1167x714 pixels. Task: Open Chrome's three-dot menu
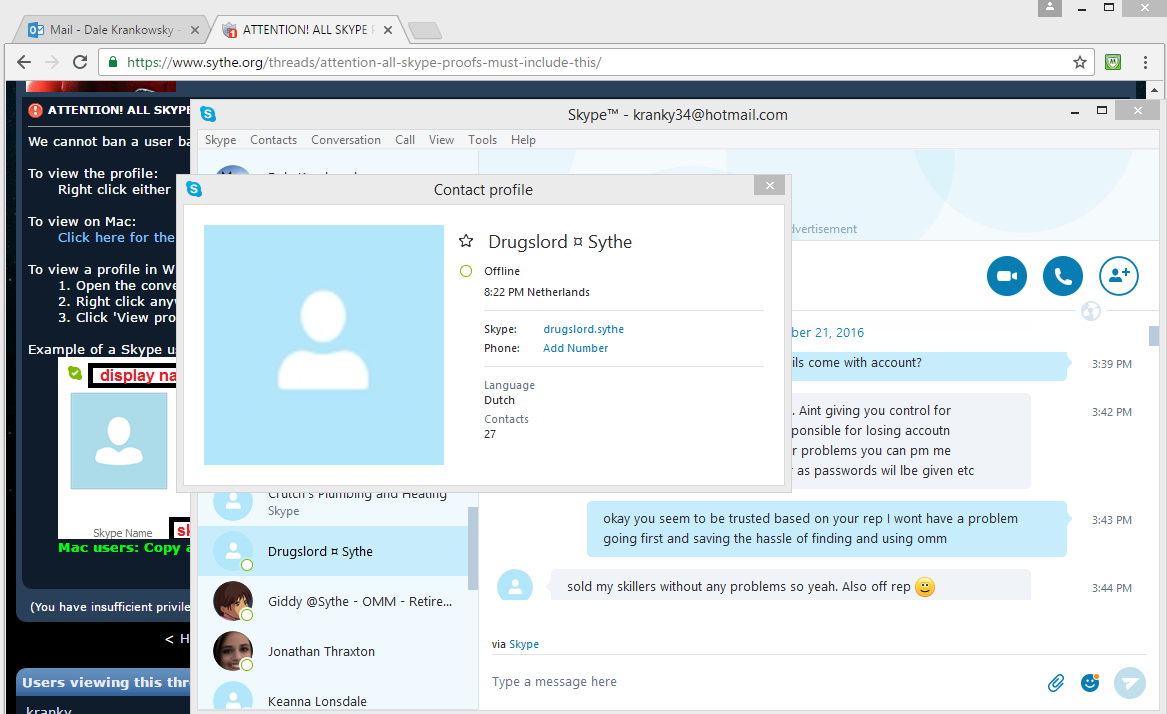point(1145,63)
